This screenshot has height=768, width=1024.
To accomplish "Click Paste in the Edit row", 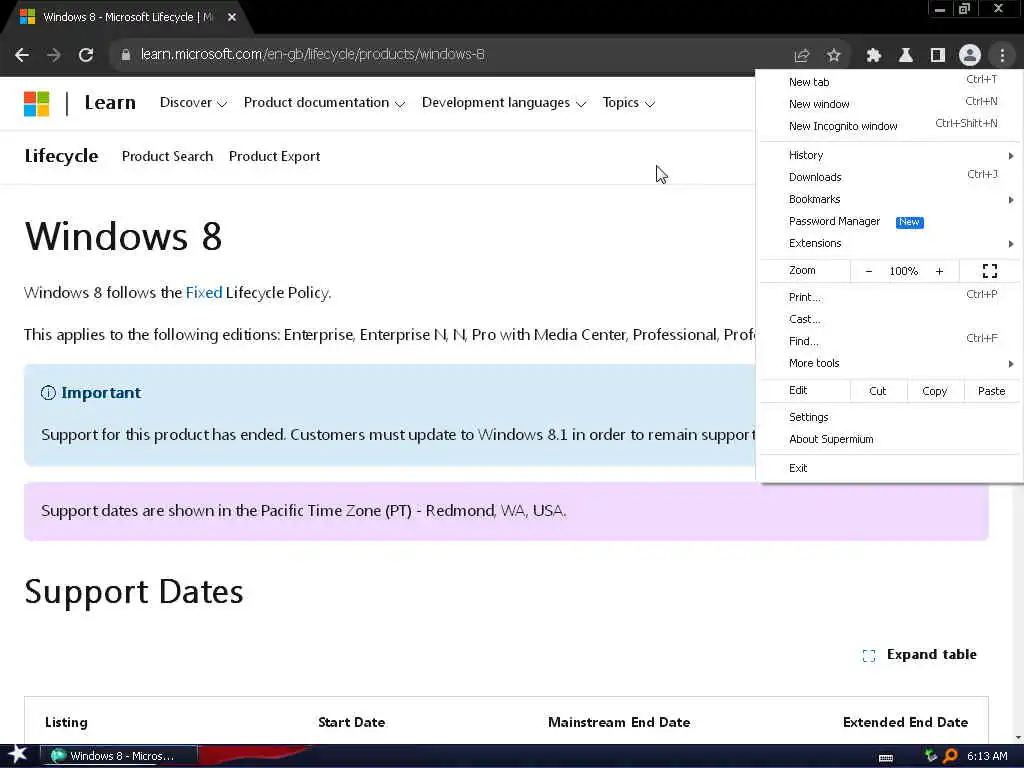I will click(x=991, y=391).
